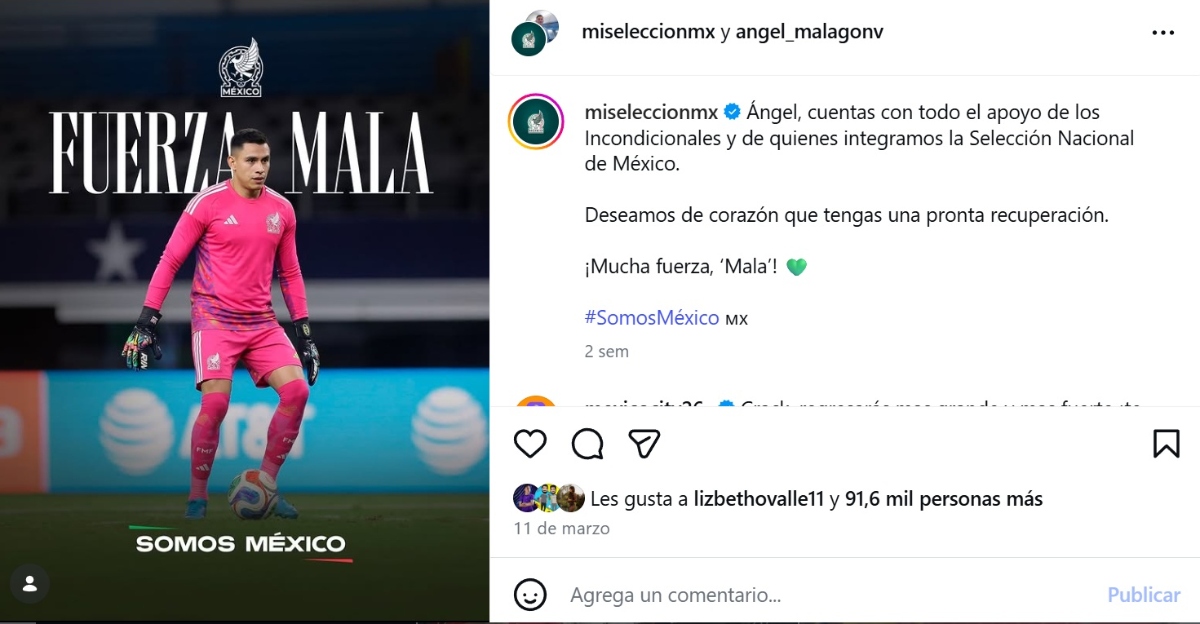Open emoji picker in comment box
Viewport: 1200px width, 624px height.
point(530,594)
